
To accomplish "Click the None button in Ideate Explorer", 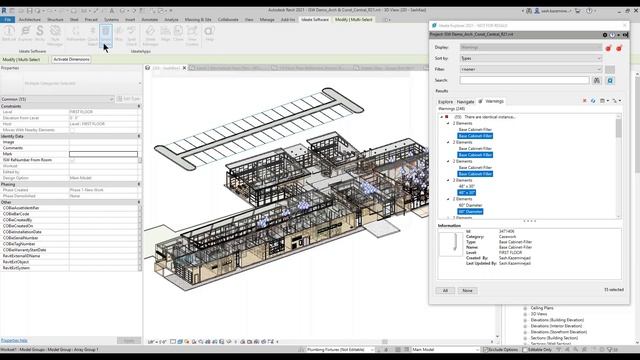I will (x=467, y=291).
